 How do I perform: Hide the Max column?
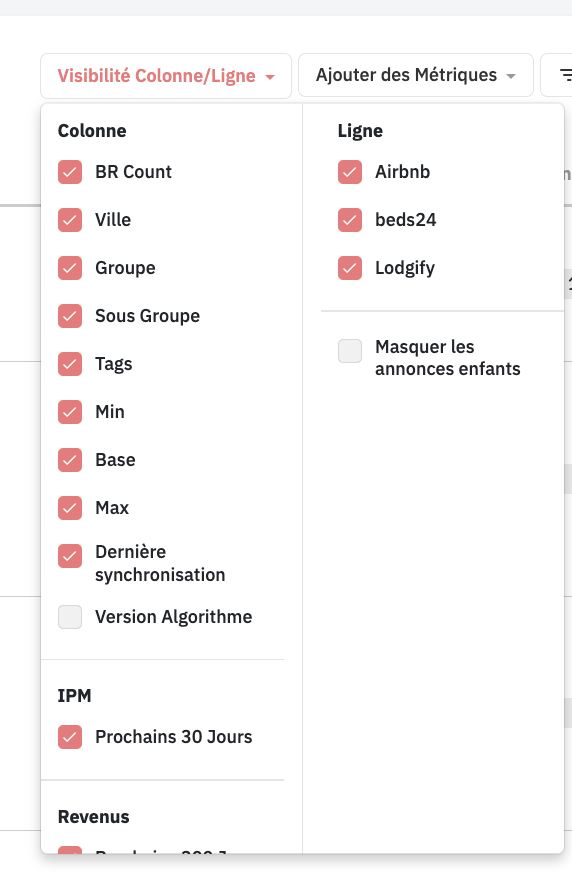point(70,508)
